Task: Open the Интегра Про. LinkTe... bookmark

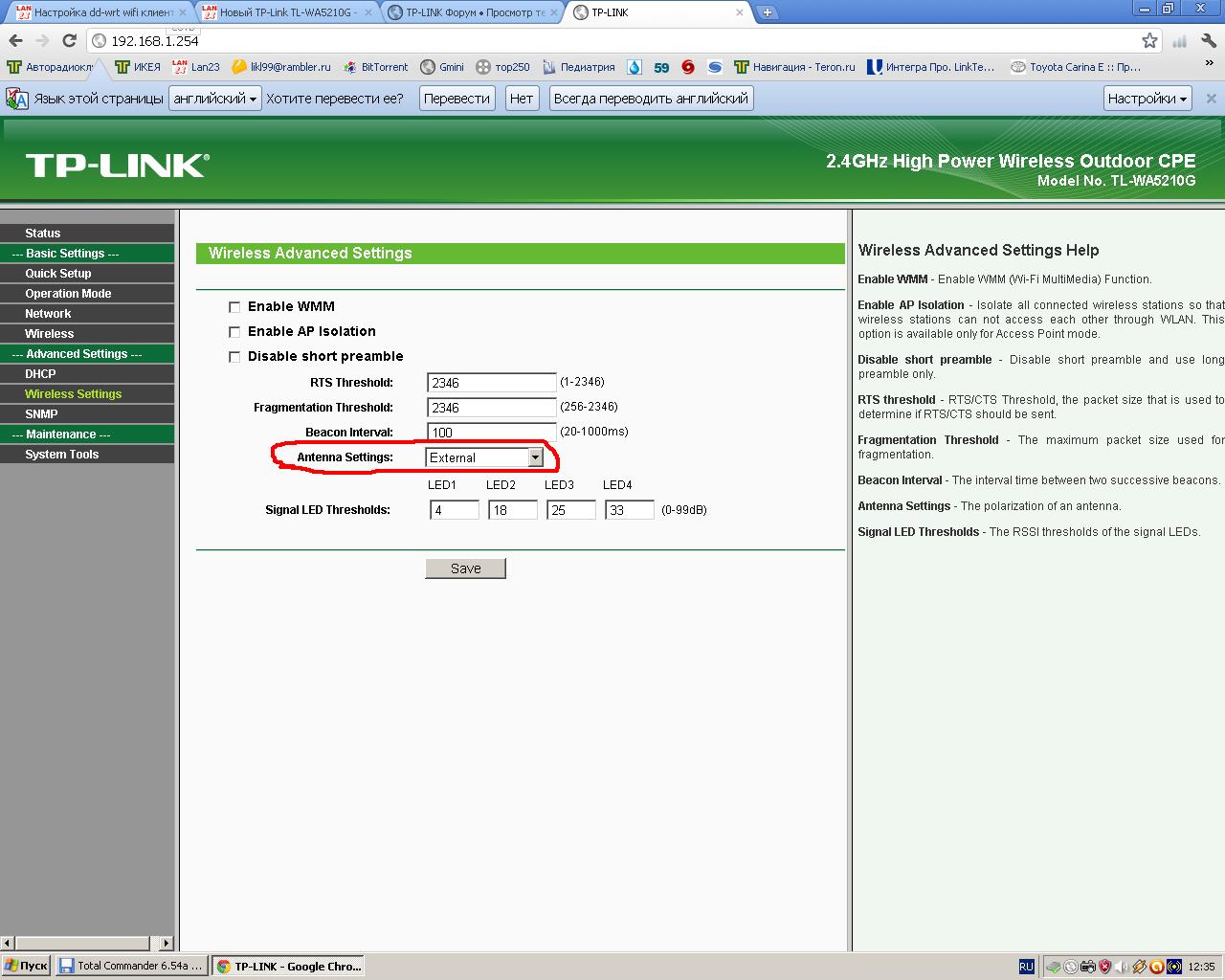Action: (931, 67)
